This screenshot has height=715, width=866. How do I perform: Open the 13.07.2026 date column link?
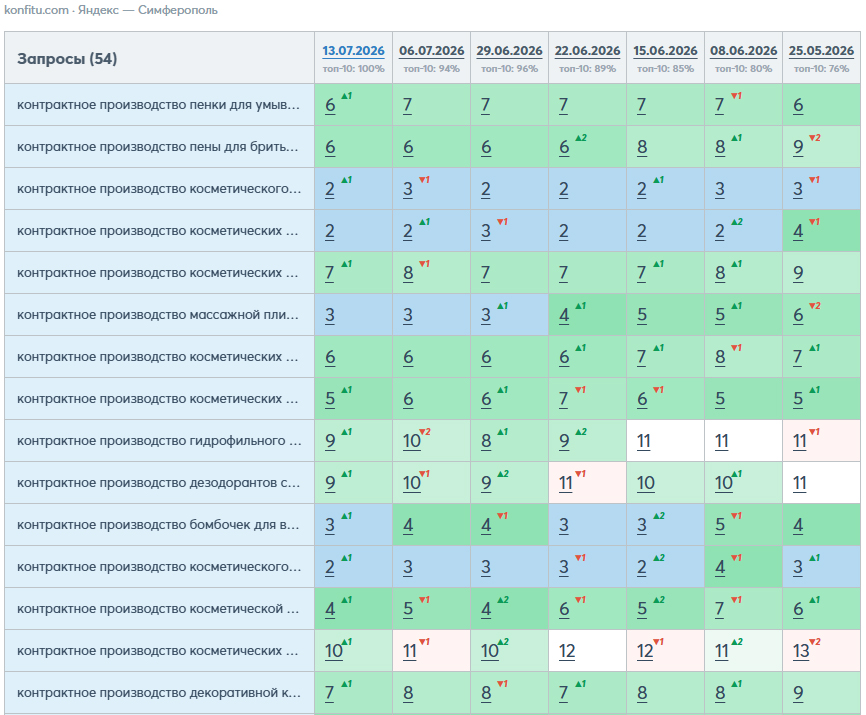coord(353,51)
